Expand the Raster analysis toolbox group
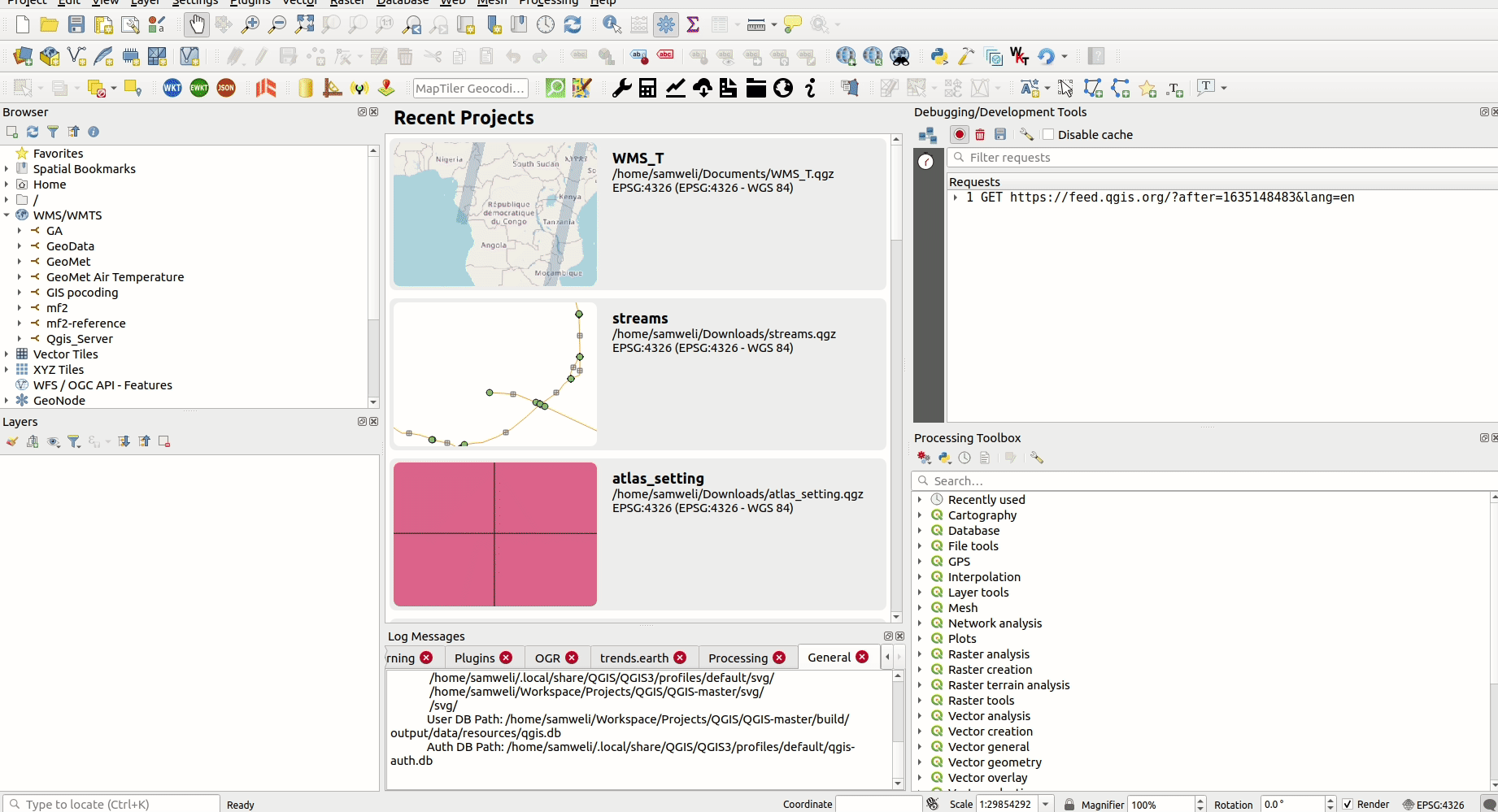This screenshot has height=812, width=1498. point(920,654)
